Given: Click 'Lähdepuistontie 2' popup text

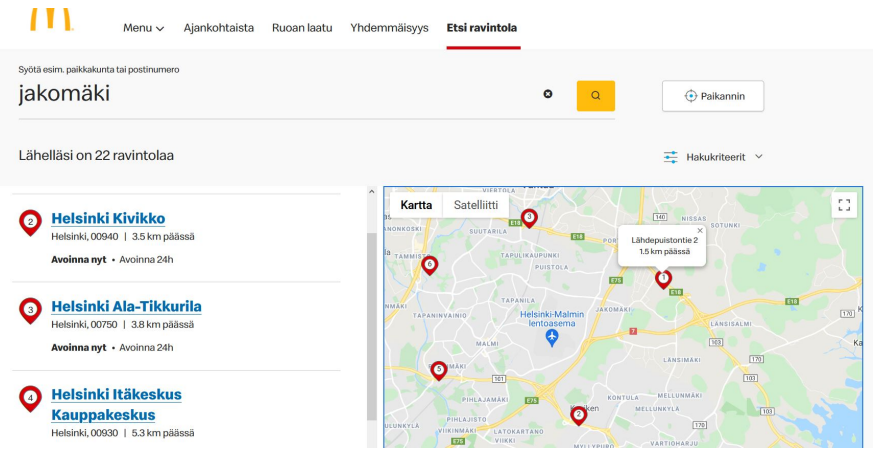Looking at the screenshot, I should pyautogui.click(x=664, y=240).
